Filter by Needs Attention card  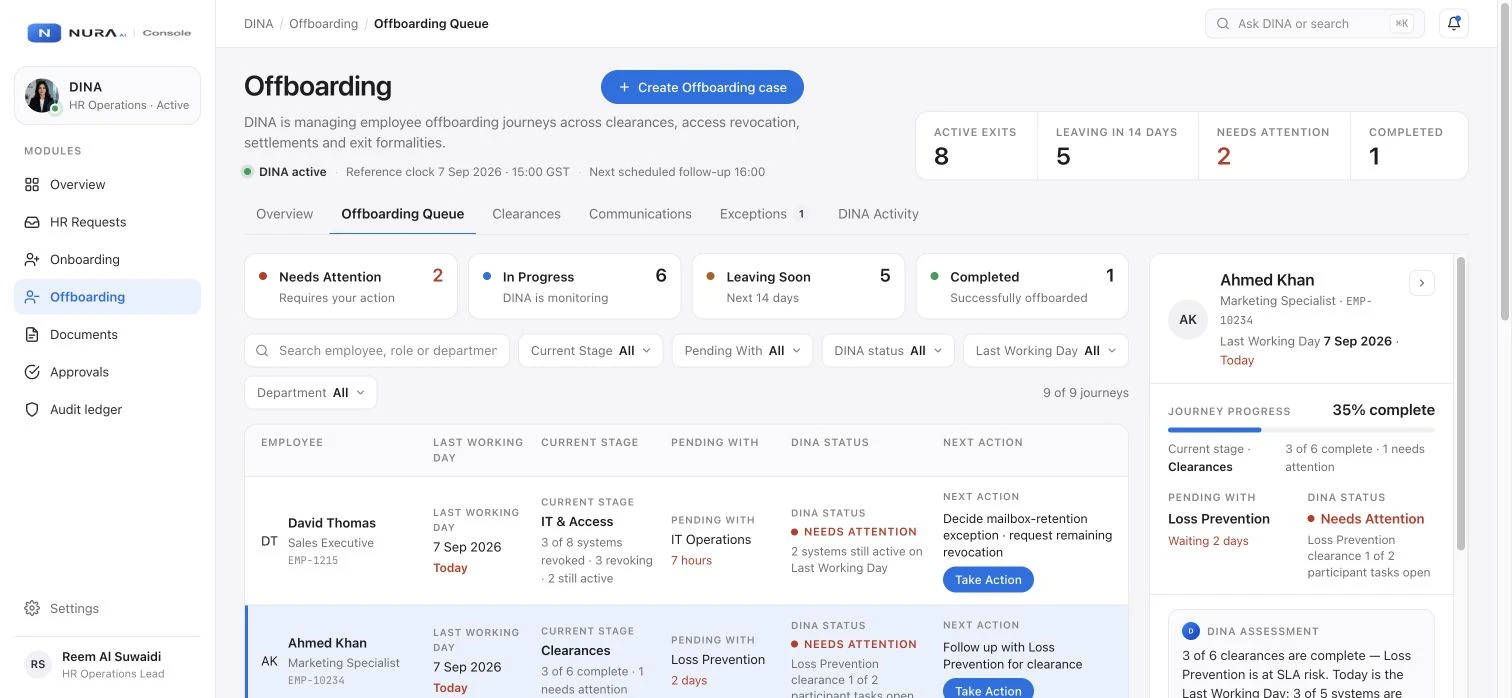tap(351, 286)
